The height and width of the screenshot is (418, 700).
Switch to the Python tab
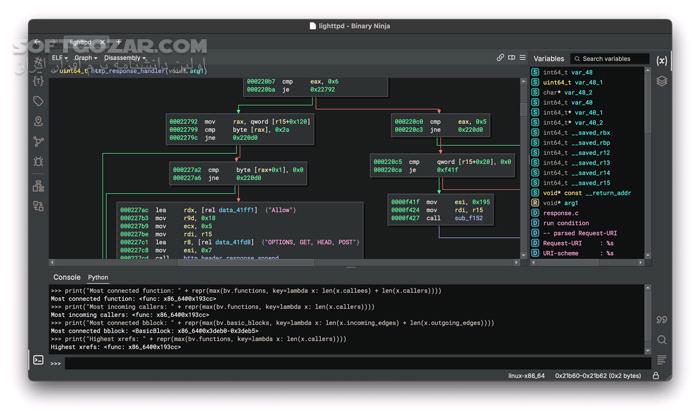coord(98,277)
